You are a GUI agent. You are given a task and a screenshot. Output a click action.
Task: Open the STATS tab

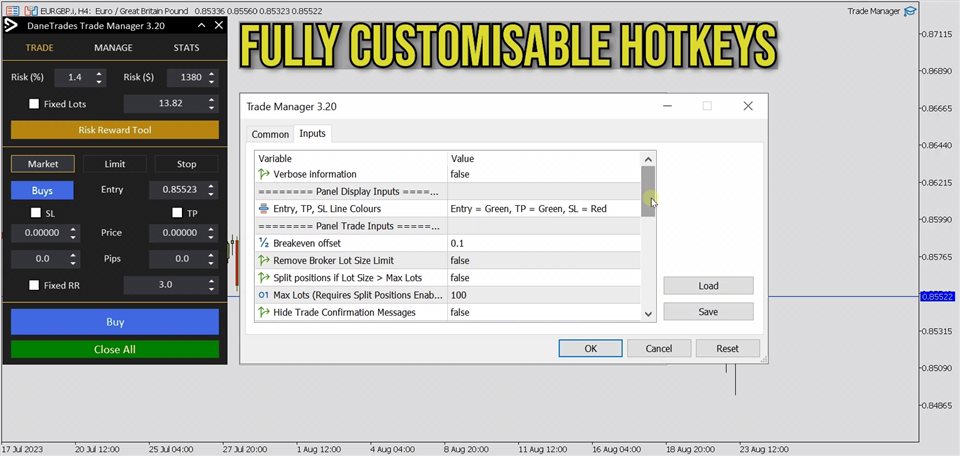click(186, 48)
